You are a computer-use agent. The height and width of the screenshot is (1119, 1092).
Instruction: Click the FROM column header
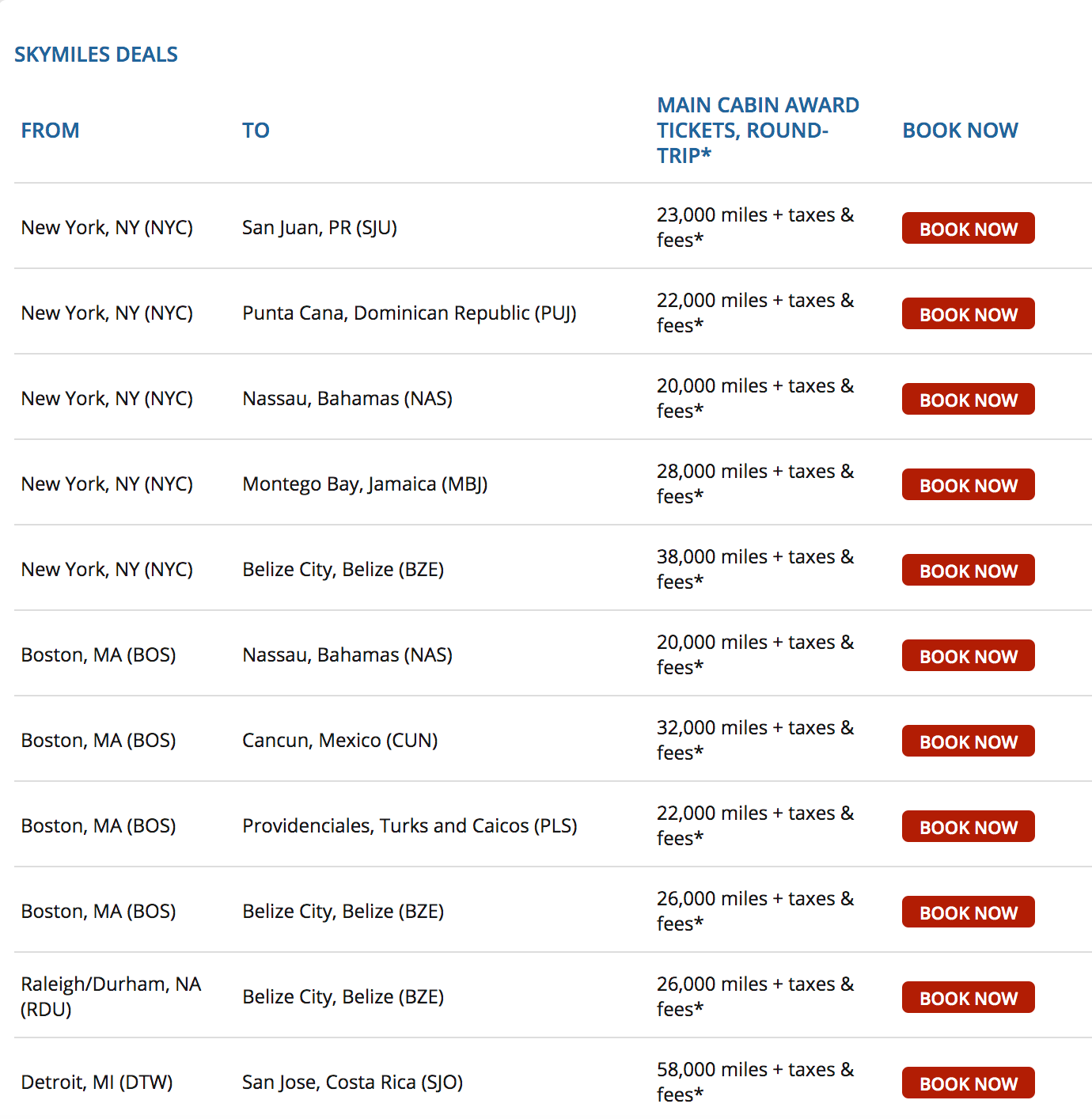tap(50, 131)
